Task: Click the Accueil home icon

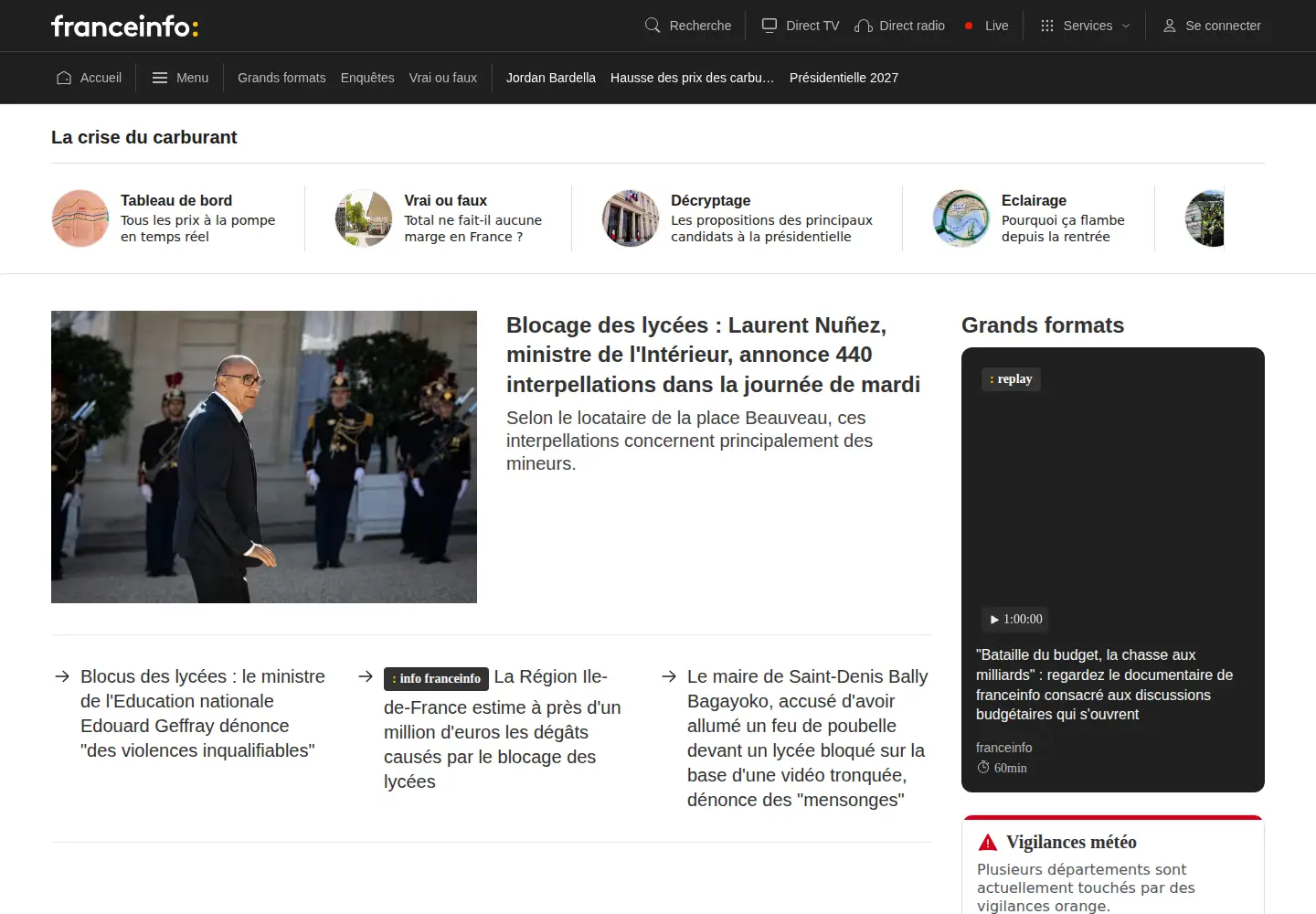Action: coord(64,78)
